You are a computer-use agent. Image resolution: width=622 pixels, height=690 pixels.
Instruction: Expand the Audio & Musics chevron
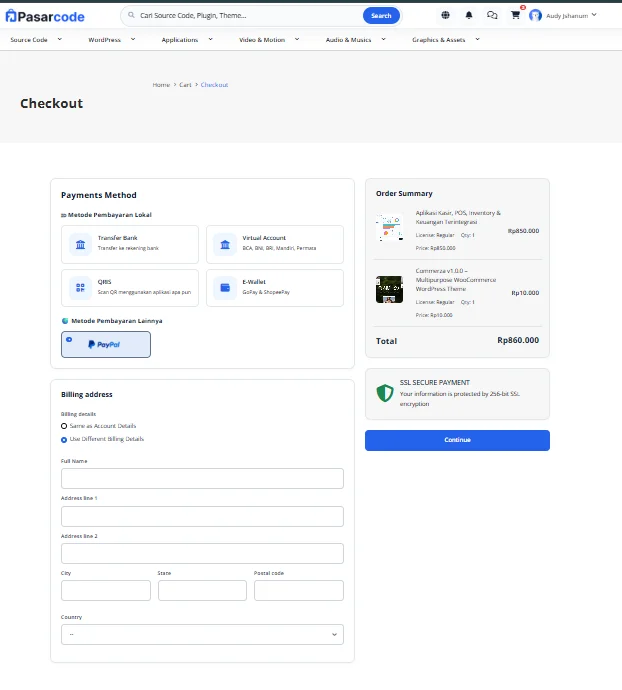point(383,39)
